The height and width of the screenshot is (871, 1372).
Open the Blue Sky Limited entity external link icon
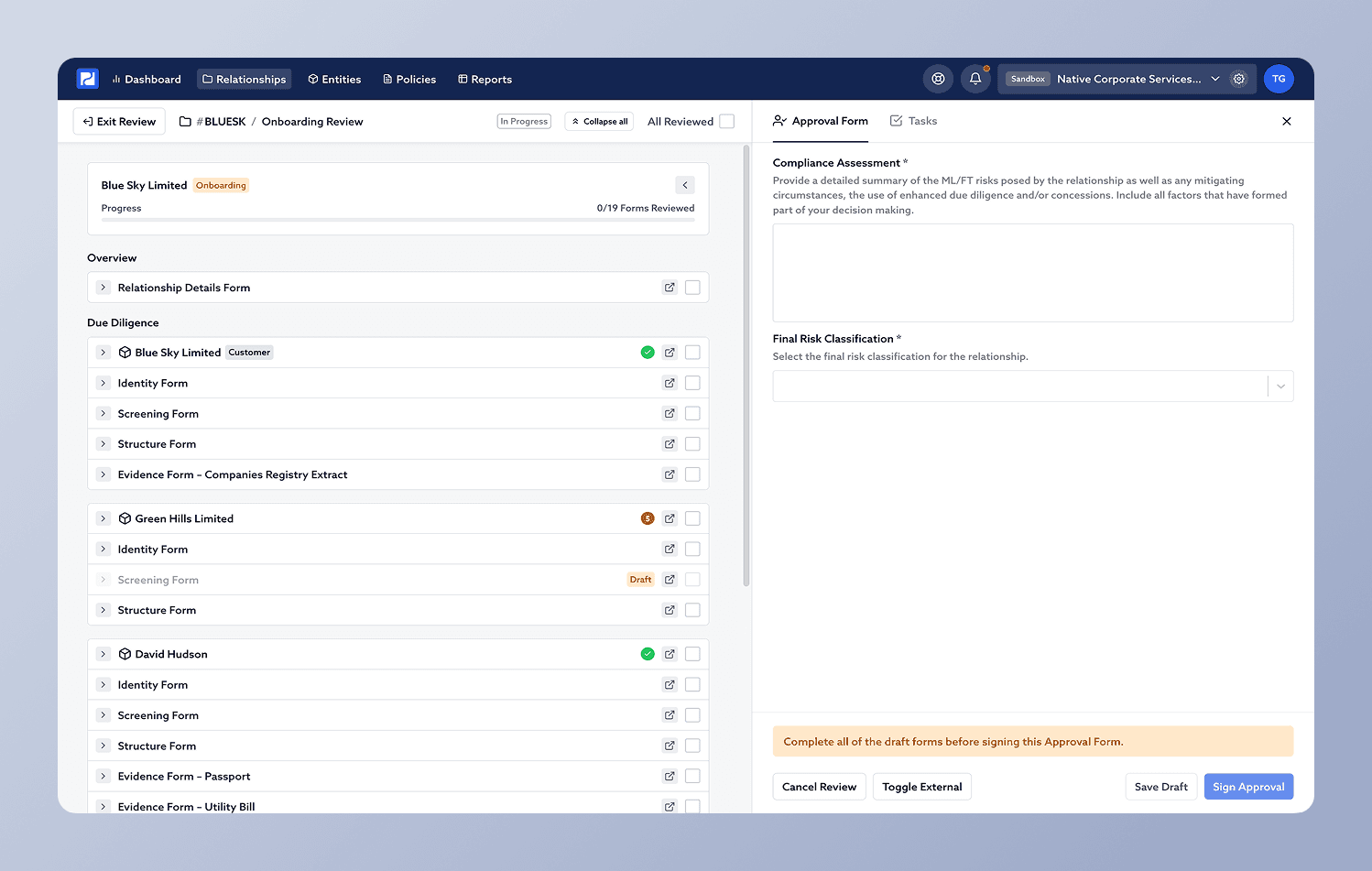coord(670,353)
